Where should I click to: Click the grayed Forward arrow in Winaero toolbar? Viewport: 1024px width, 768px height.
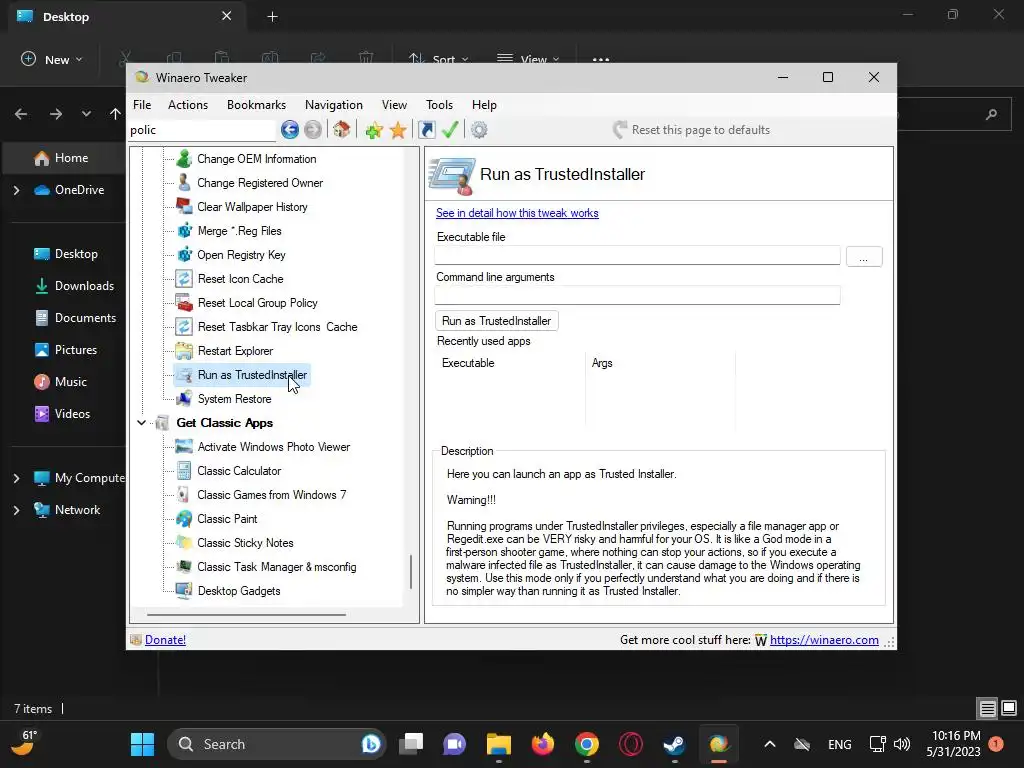[313, 130]
